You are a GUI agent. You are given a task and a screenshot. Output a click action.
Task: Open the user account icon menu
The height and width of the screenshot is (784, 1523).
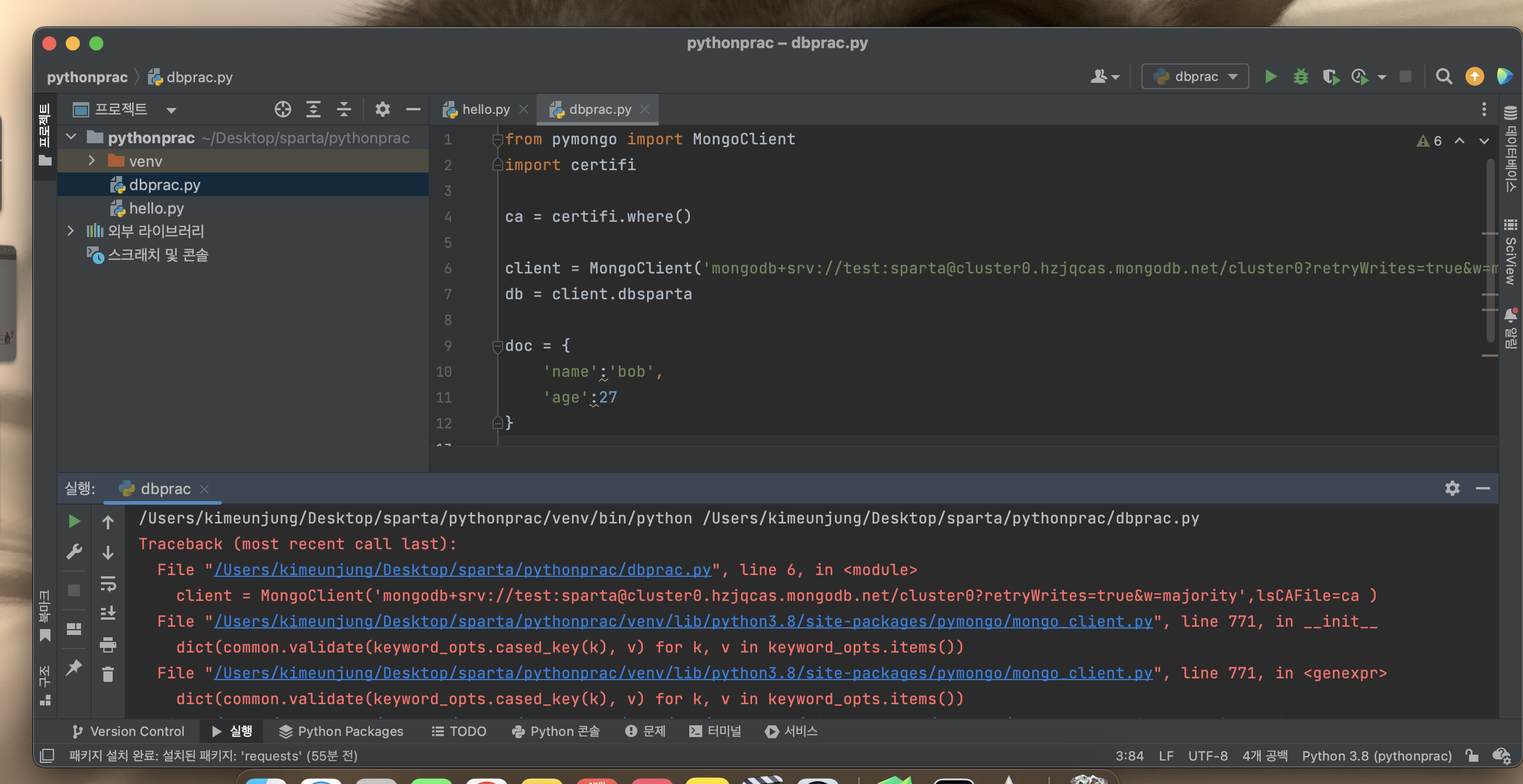tap(1104, 77)
